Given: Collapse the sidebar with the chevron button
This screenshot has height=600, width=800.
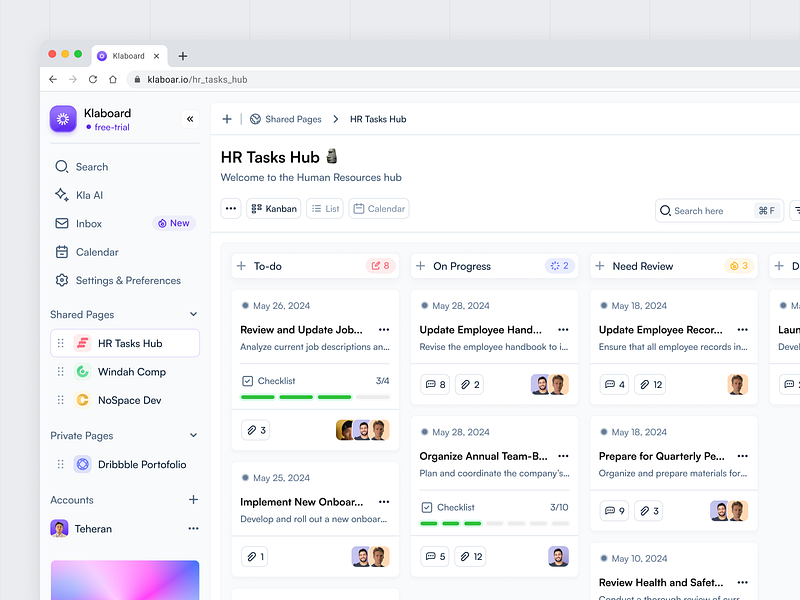Looking at the screenshot, I should 189,119.
